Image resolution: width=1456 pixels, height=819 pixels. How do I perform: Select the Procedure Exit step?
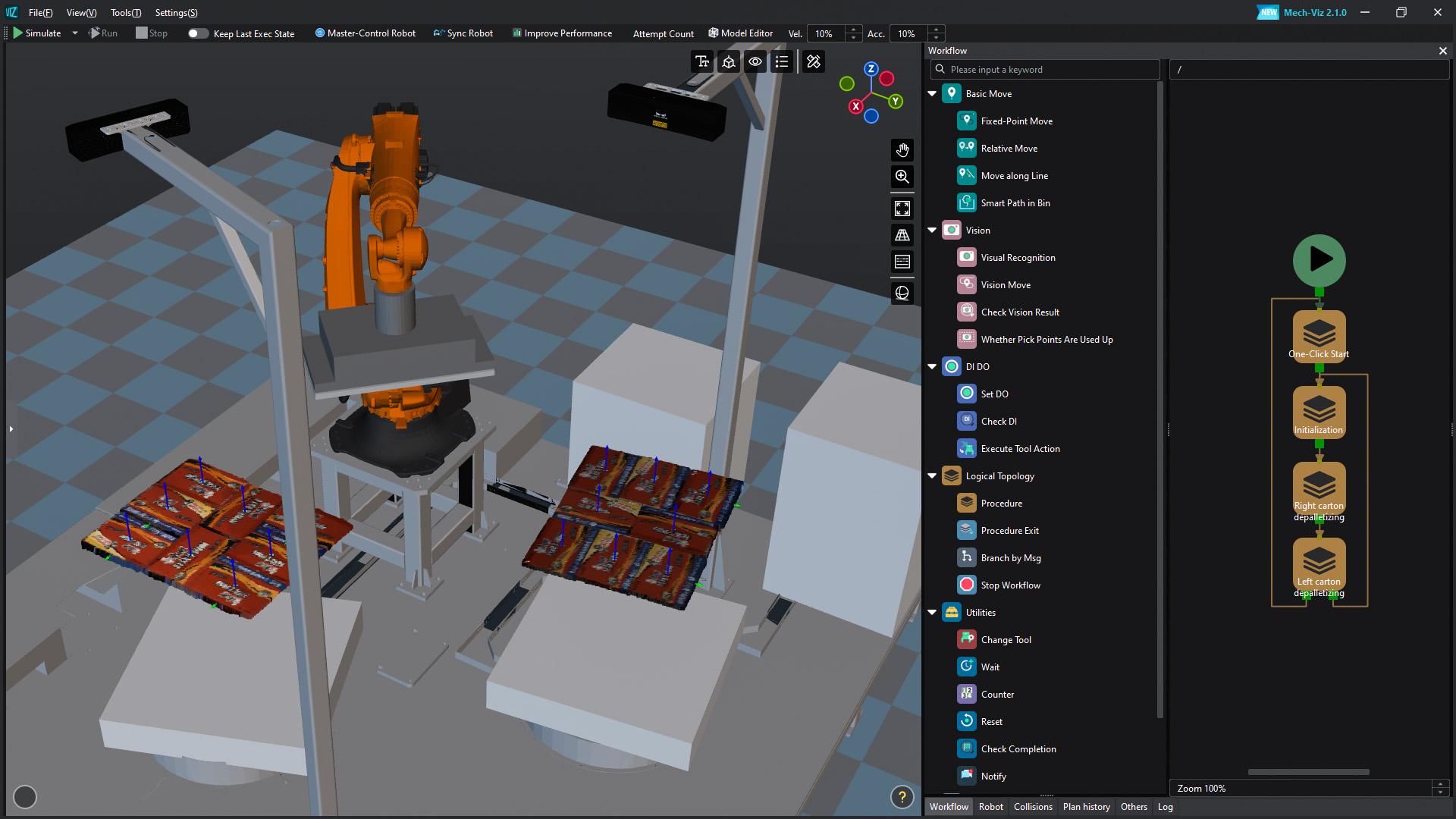tap(1009, 531)
